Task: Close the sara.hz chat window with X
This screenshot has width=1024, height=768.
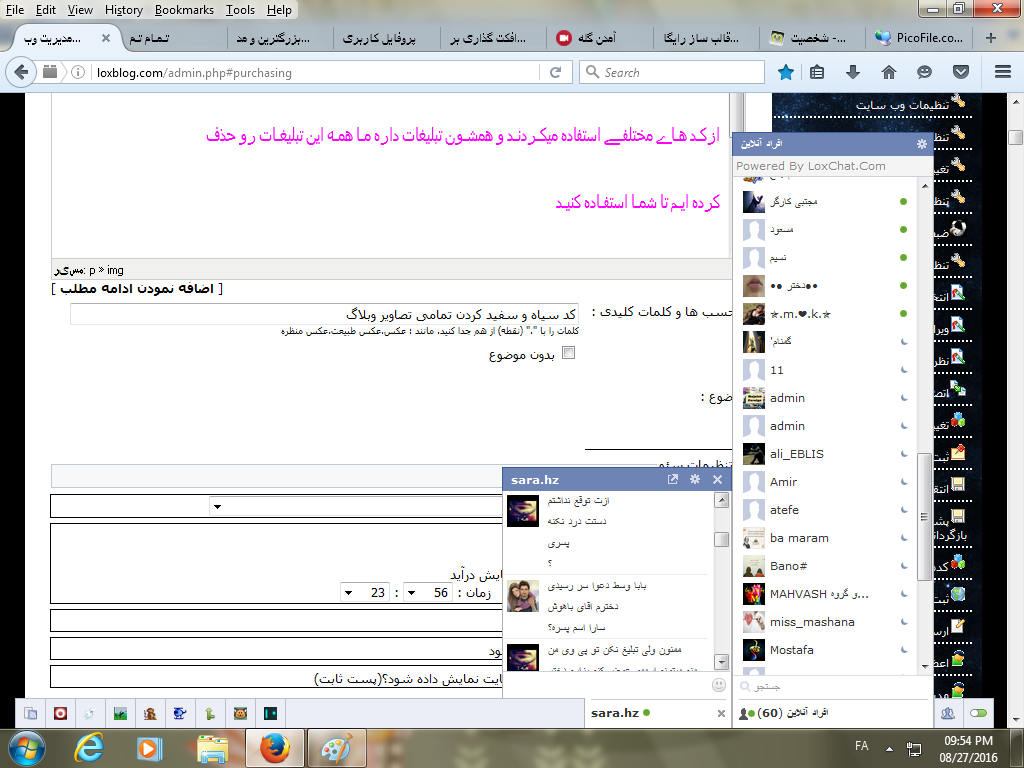Action: (717, 479)
